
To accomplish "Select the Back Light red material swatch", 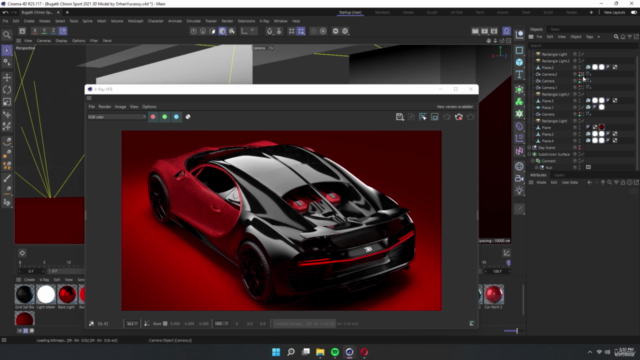I will pos(67,294).
